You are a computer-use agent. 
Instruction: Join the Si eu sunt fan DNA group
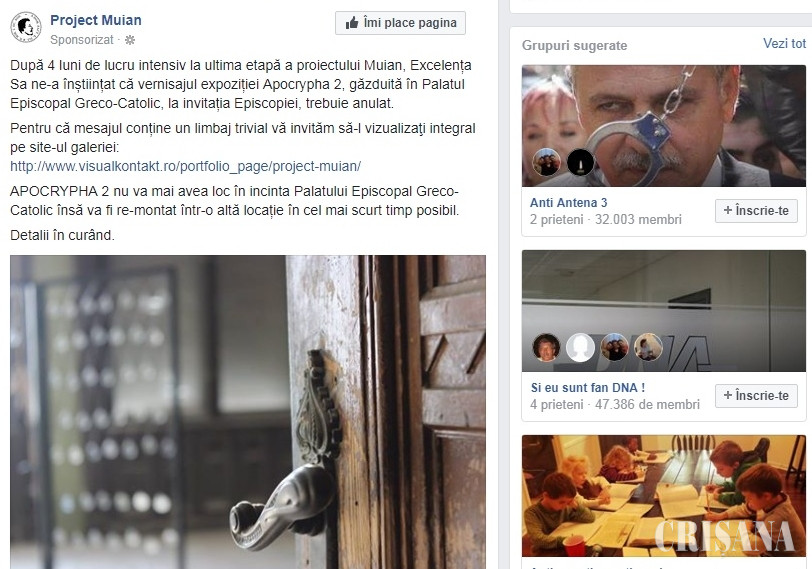tap(756, 396)
